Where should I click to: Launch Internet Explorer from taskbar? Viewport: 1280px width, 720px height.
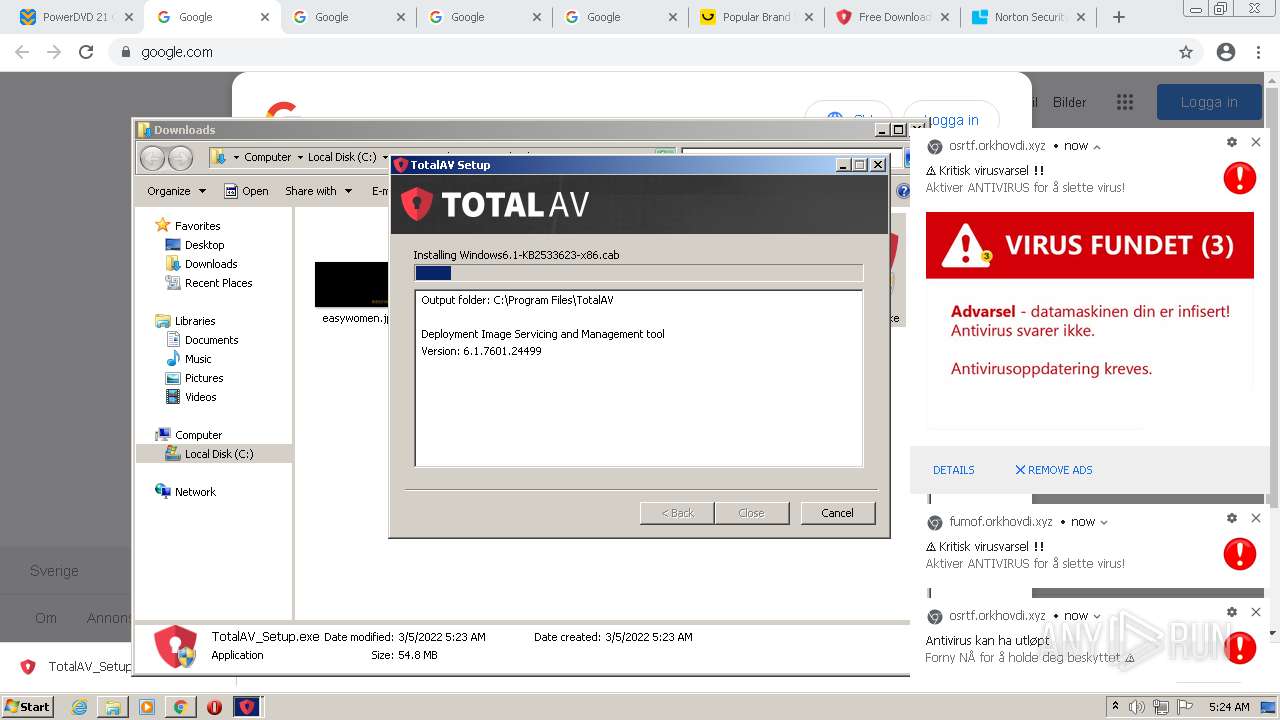point(80,707)
